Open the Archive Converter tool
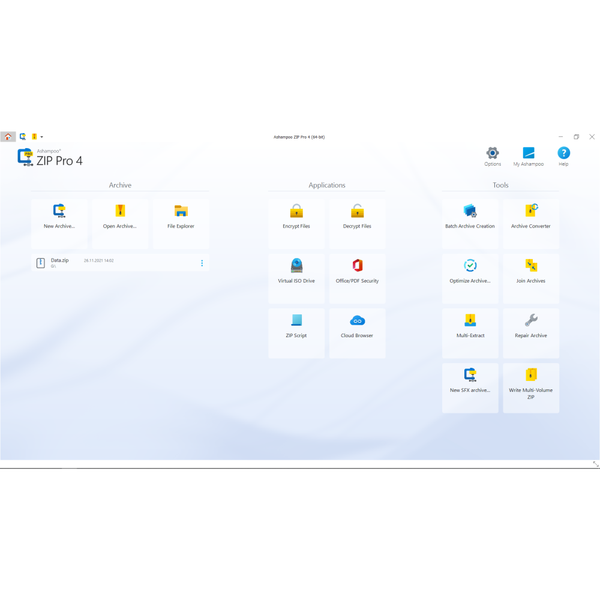The height and width of the screenshot is (600, 600). tap(531, 224)
